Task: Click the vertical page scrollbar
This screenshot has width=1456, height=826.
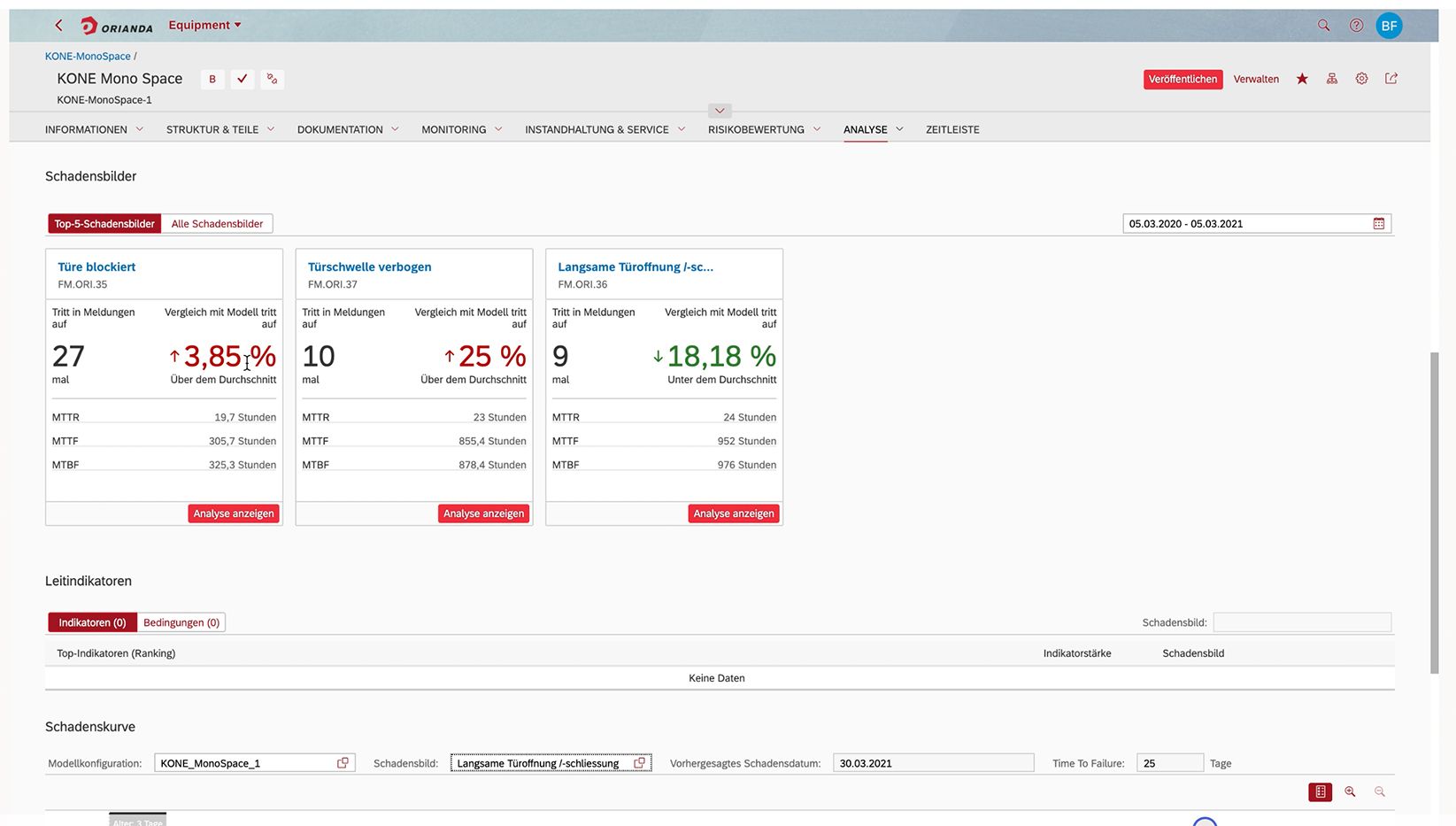Action: (1435, 513)
